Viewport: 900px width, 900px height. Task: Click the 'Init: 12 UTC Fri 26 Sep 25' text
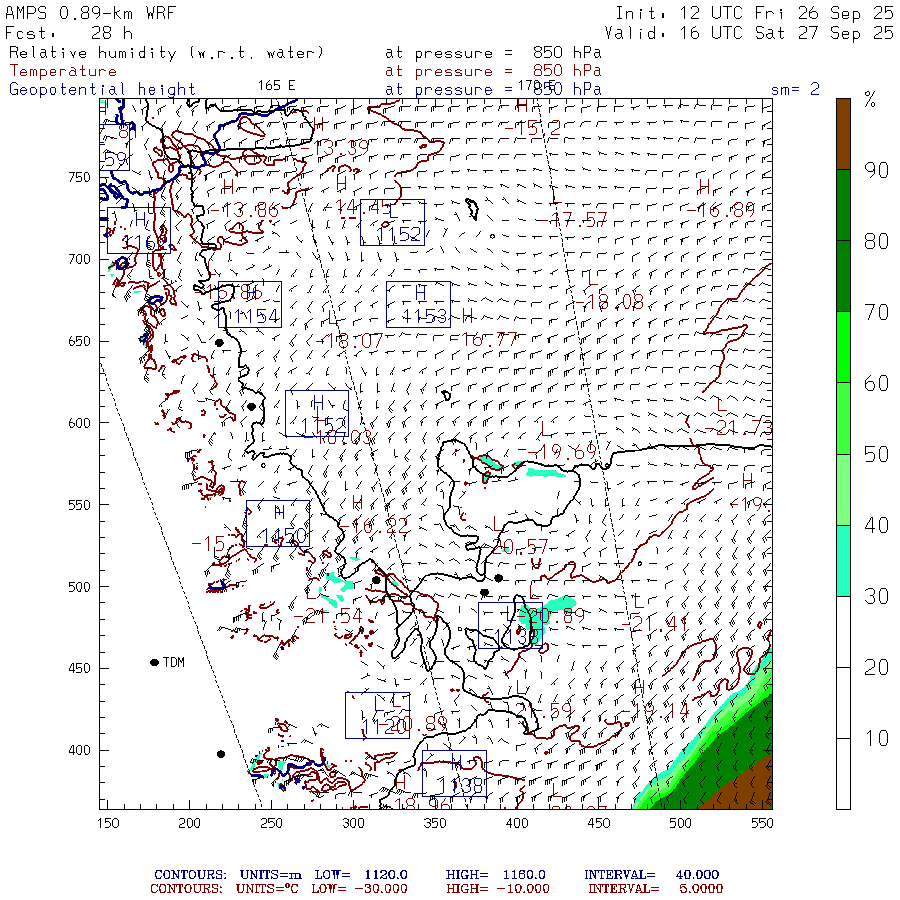coord(754,13)
